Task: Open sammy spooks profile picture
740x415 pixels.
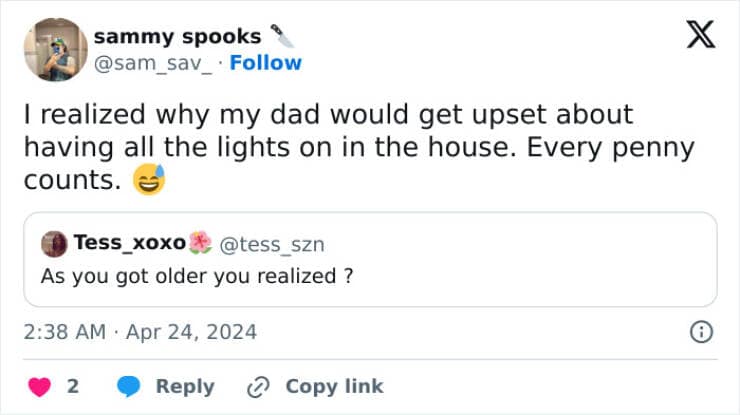Action: (x=55, y=49)
